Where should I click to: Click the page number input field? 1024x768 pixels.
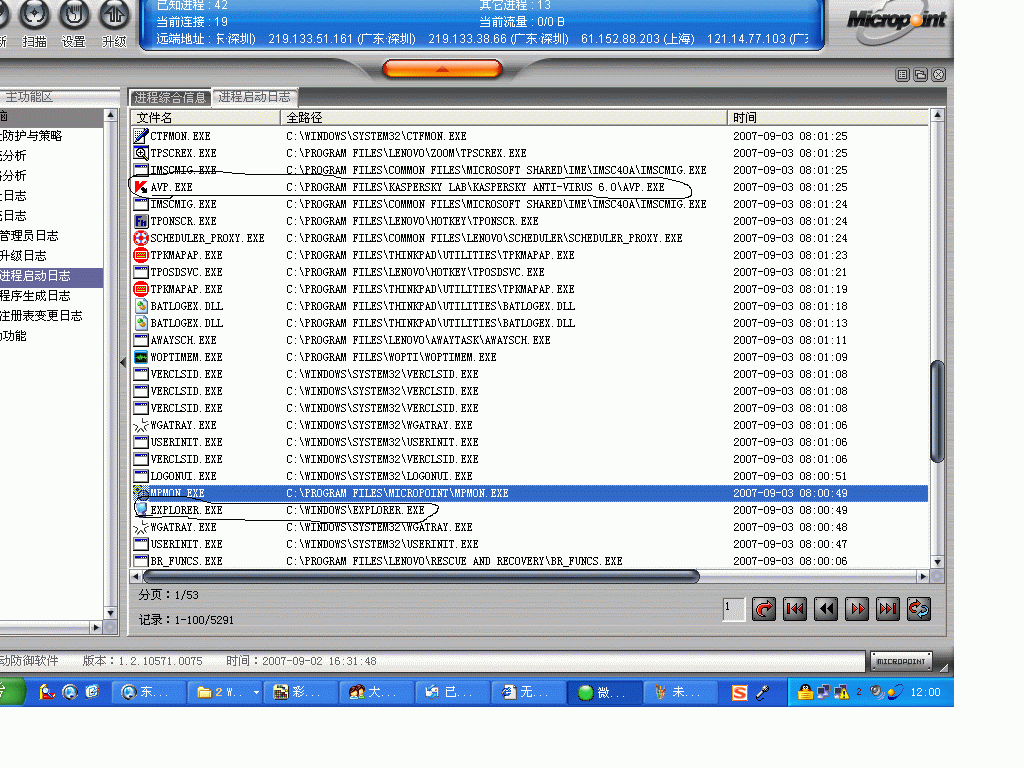(733, 608)
